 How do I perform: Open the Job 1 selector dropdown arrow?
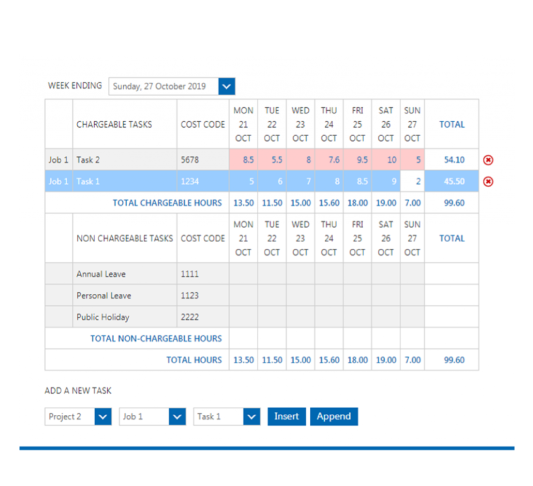tap(177, 417)
